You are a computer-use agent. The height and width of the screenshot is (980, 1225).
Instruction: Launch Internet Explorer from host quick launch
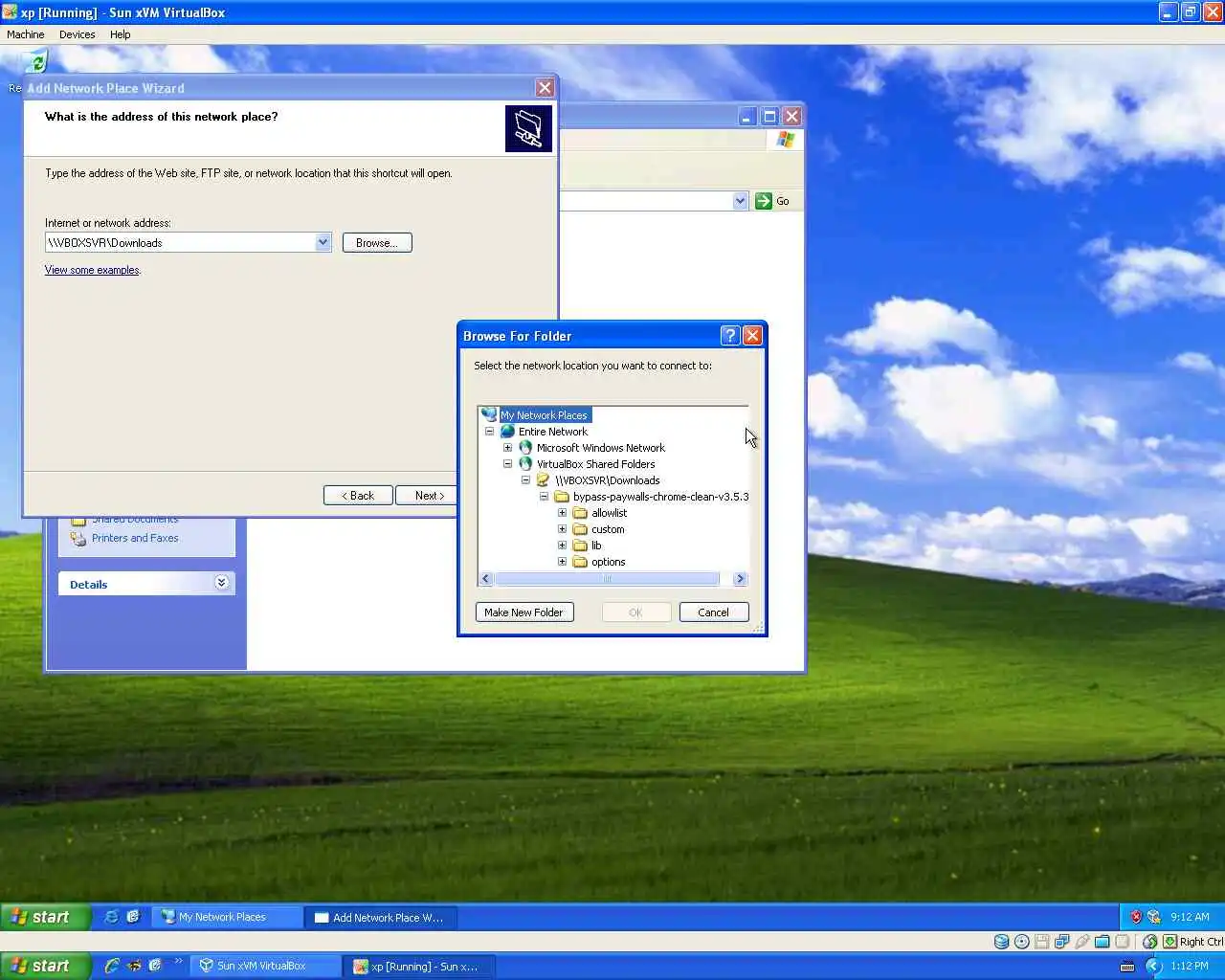[x=112, y=966]
